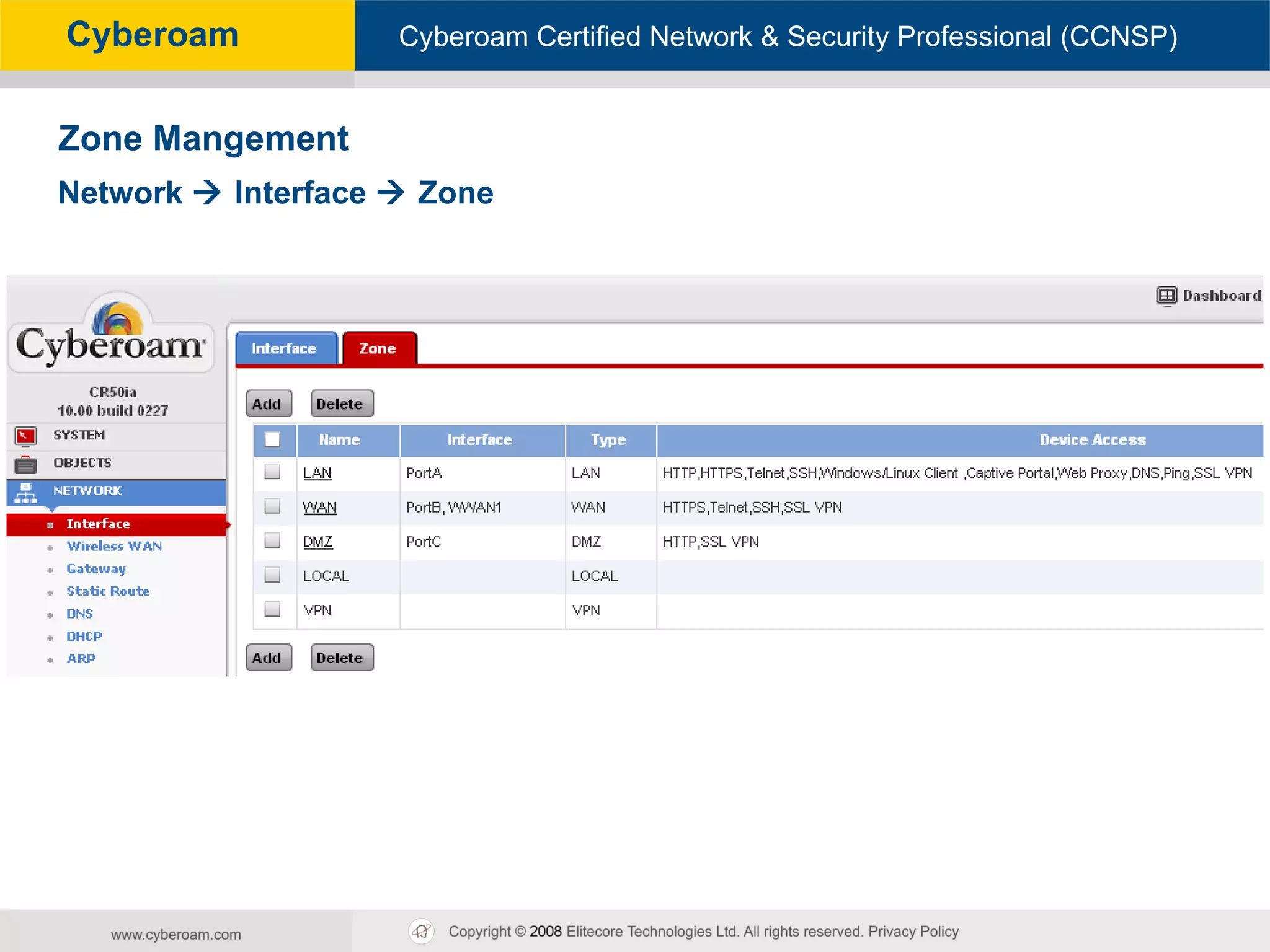Open the Static Route submenu item
The image size is (1270, 952).
[108, 591]
